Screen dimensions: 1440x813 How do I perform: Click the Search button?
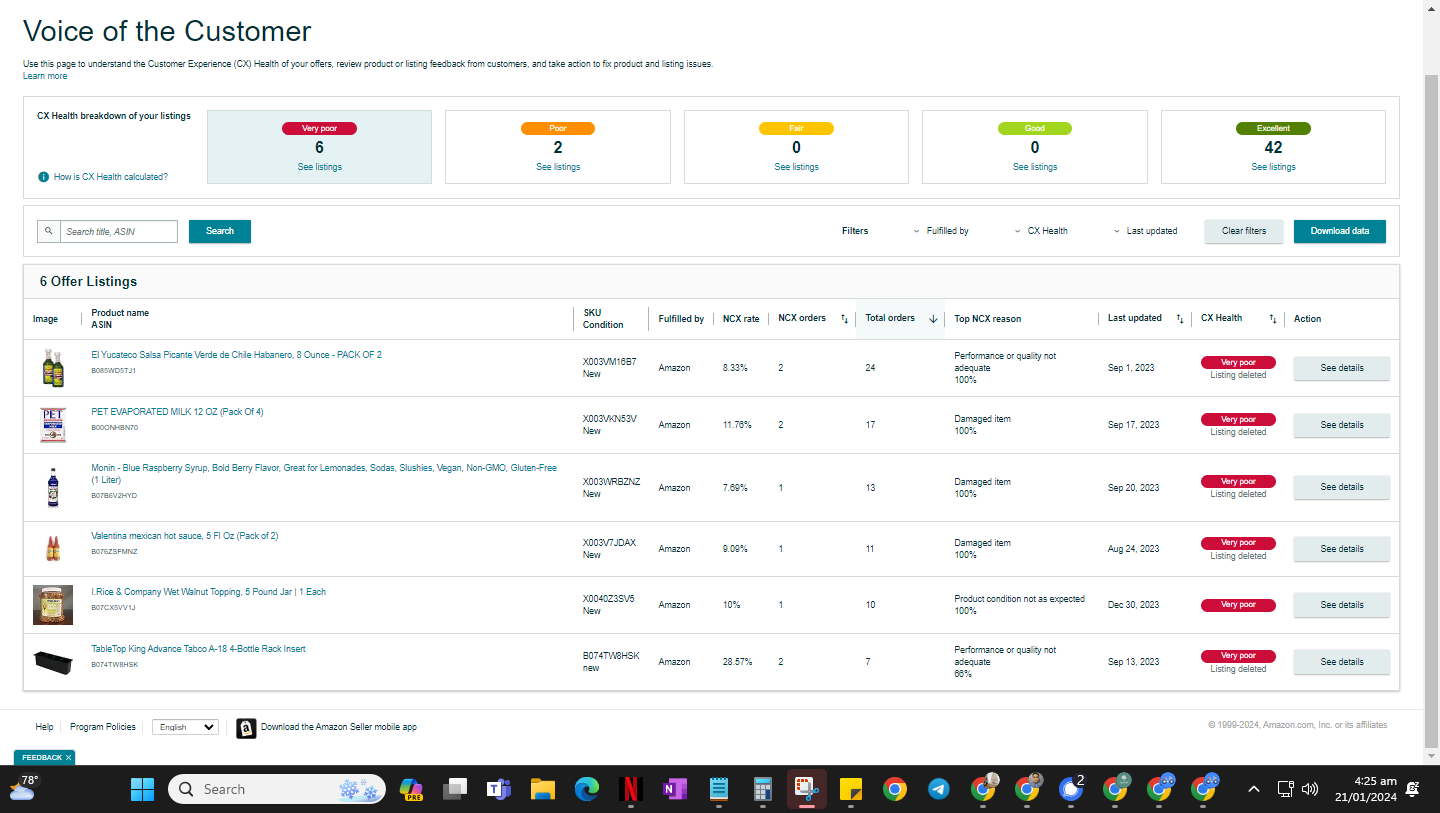[220, 231]
